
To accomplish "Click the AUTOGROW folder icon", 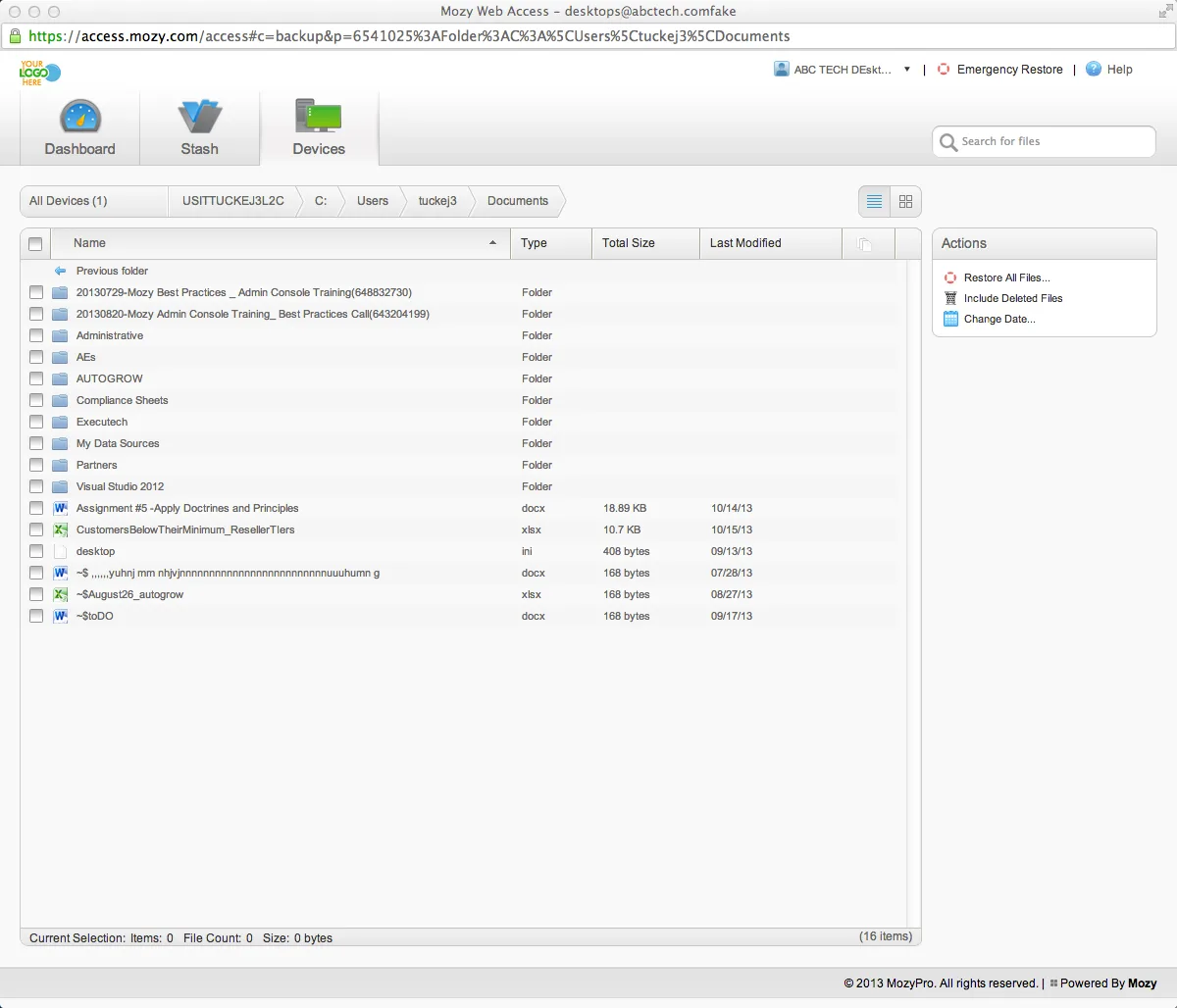I will point(60,378).
